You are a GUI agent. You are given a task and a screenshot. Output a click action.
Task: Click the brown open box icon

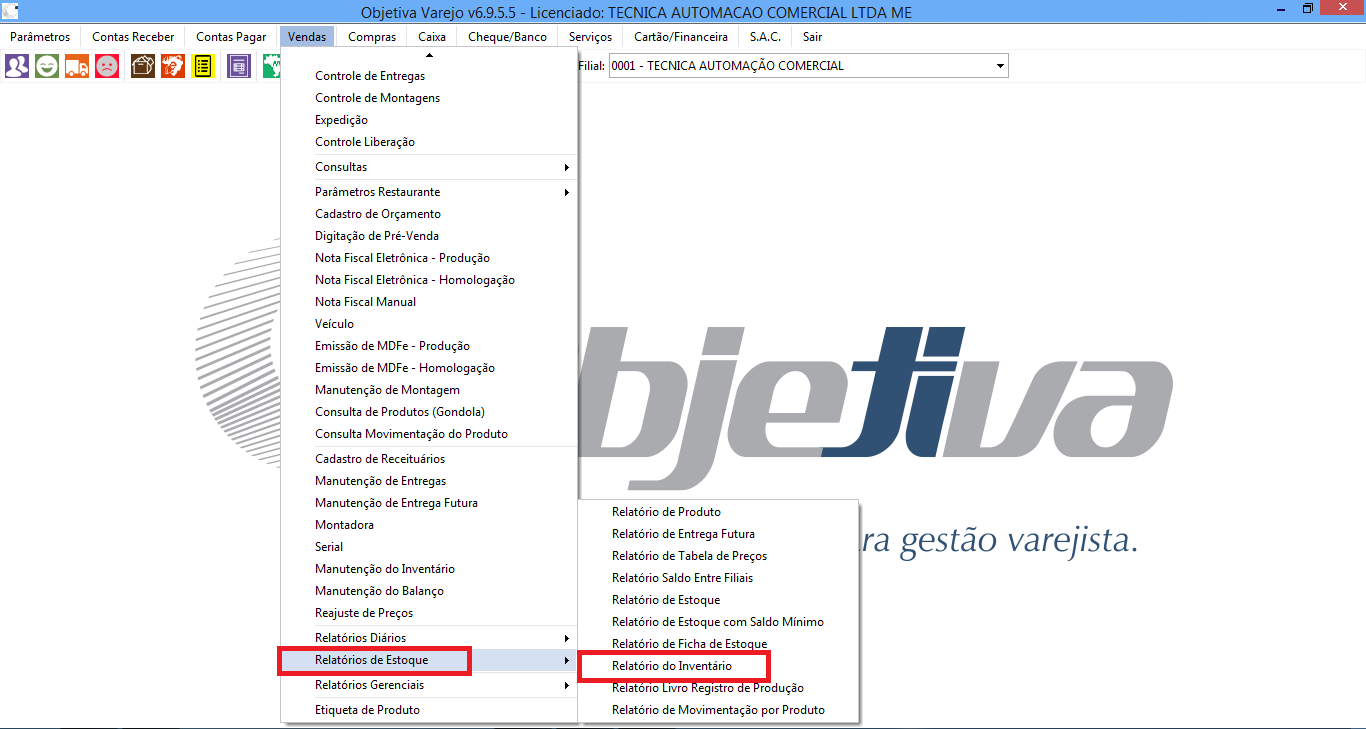tap(143, 66)
